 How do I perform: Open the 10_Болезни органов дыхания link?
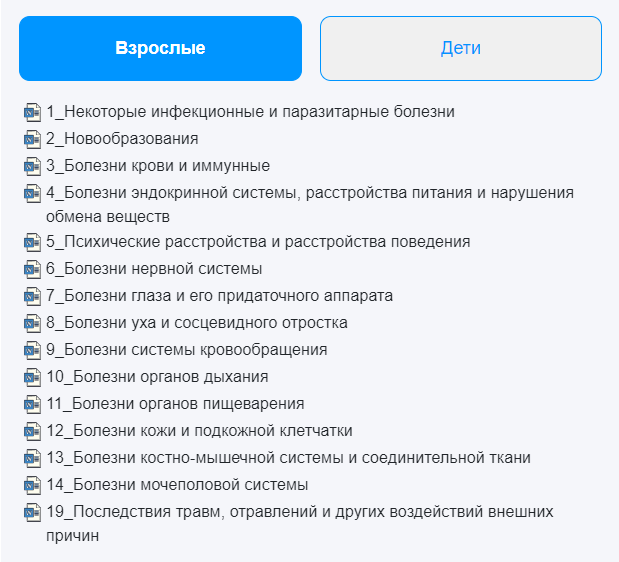coord(157,377)
